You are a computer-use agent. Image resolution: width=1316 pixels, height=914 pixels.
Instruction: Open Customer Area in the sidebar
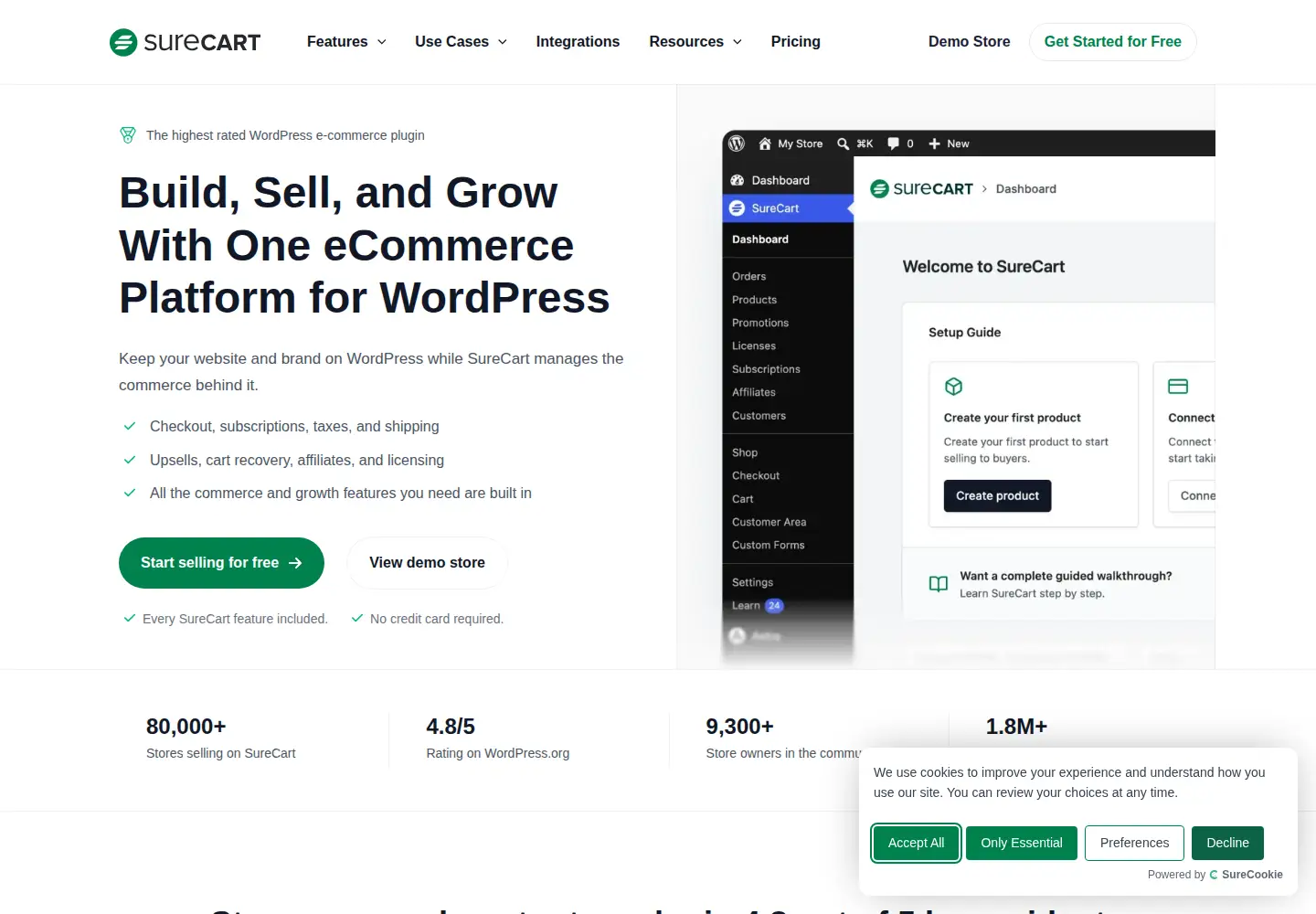pos(769,522)
